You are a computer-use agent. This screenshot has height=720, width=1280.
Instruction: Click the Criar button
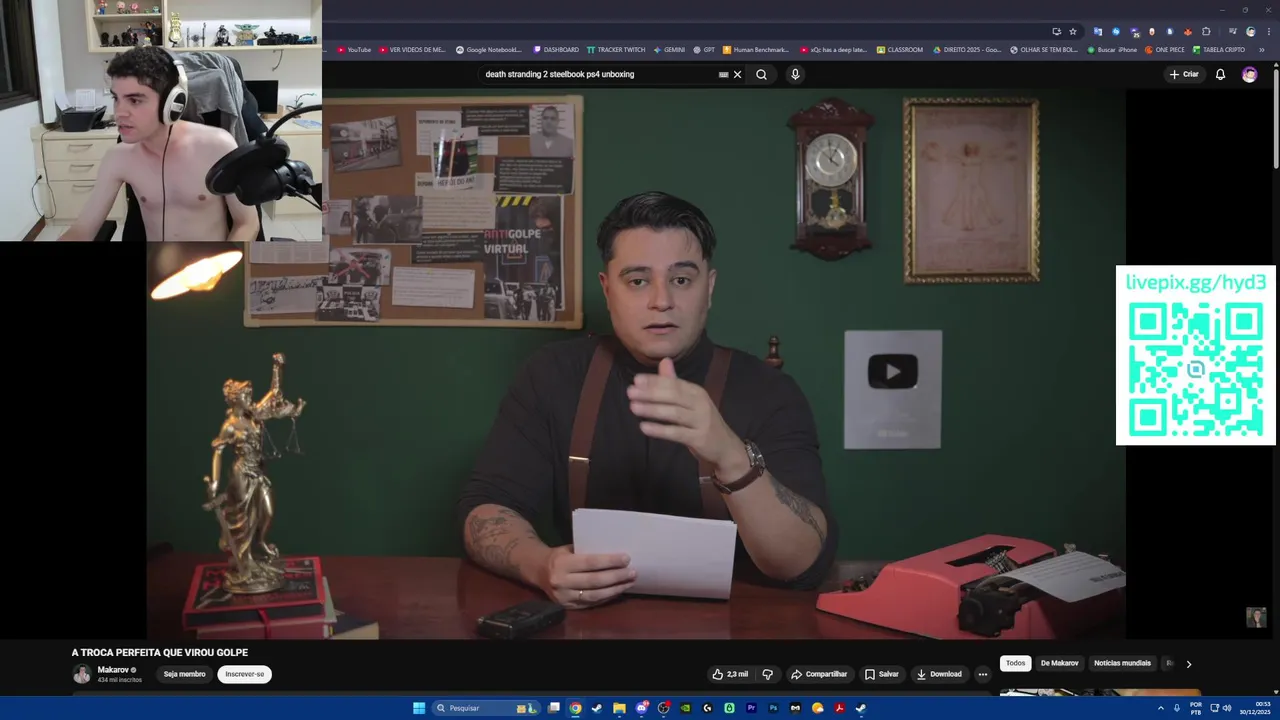click(x=1184, y=74)
